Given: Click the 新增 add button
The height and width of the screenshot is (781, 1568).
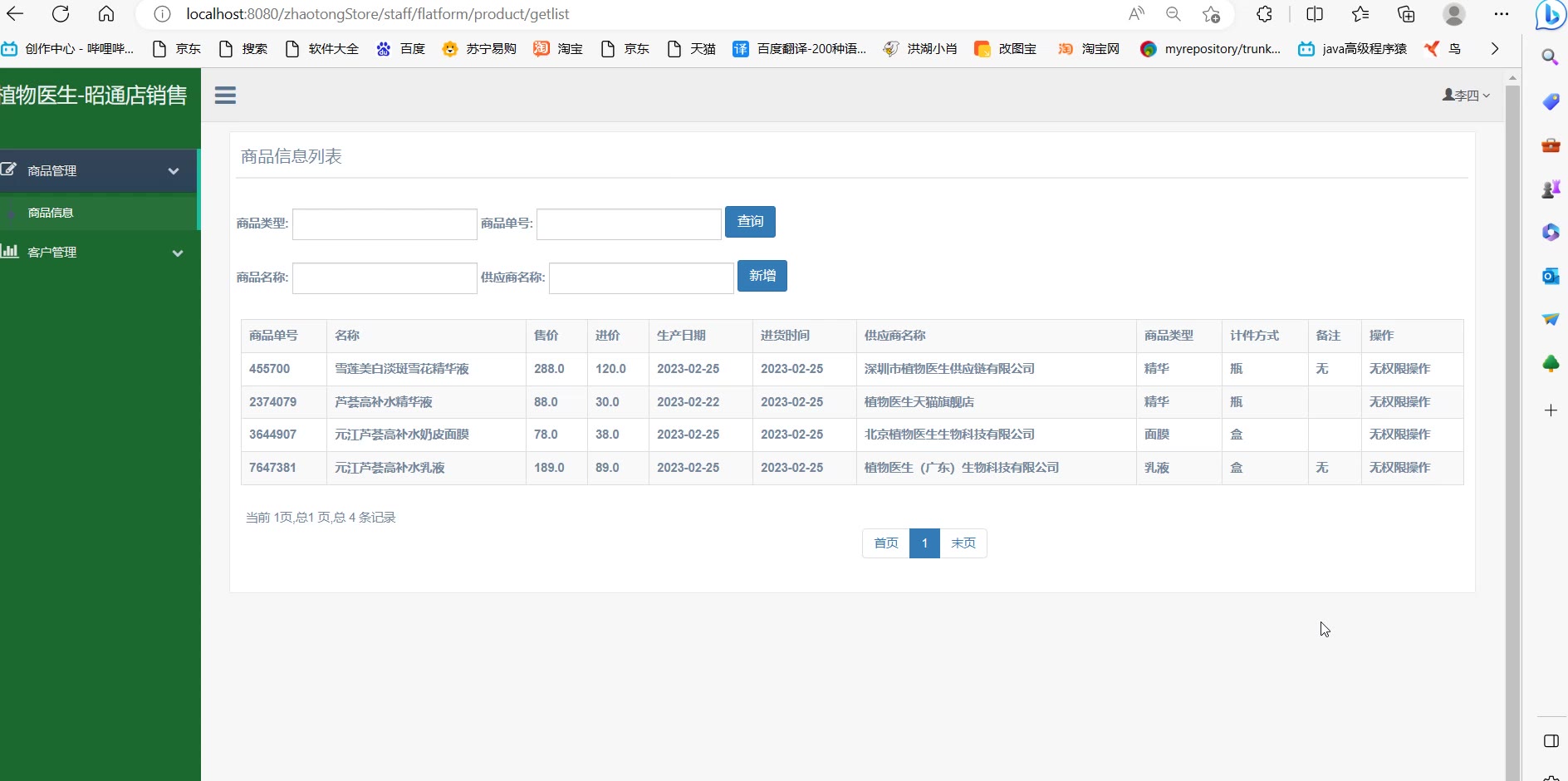Looking at the screenshot, I should pyautogui.click(x=762, y=276).
